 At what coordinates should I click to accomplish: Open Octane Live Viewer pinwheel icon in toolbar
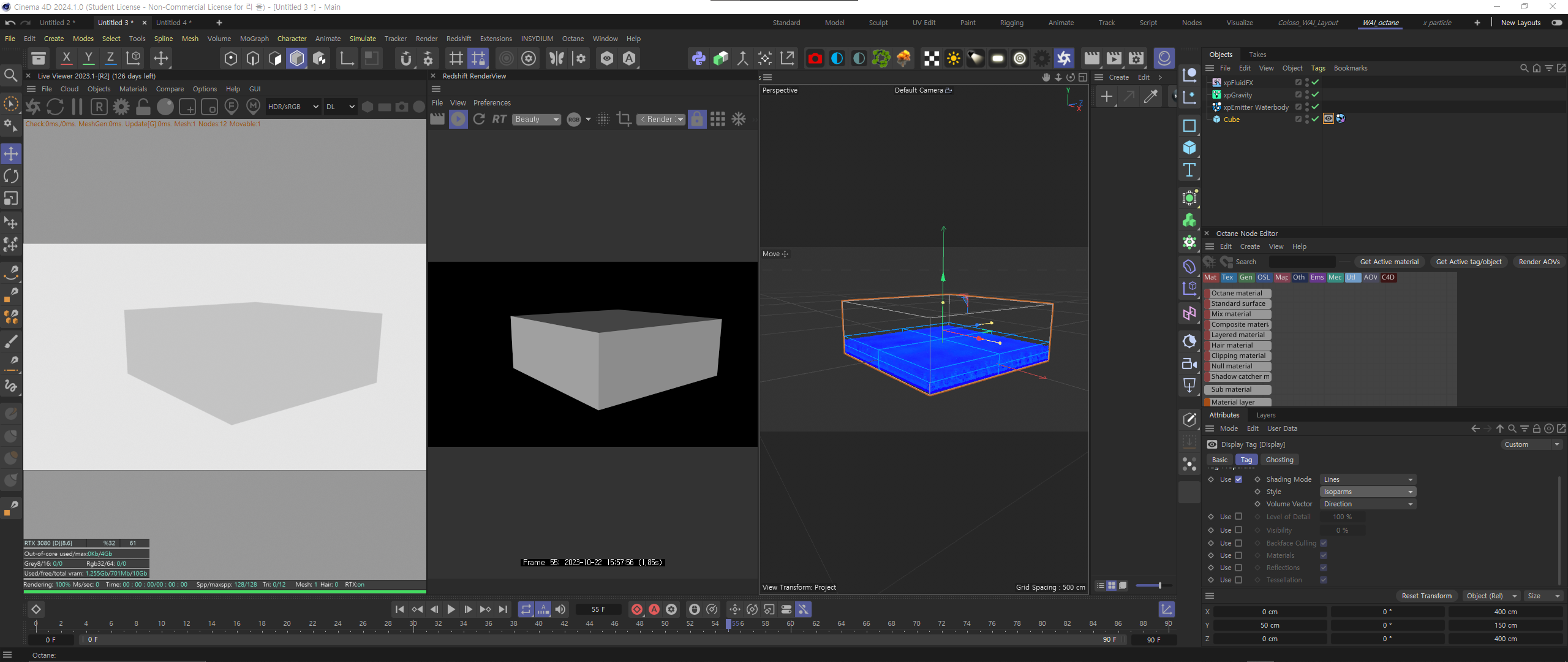pyautogui.click(x=1064, y=58)
